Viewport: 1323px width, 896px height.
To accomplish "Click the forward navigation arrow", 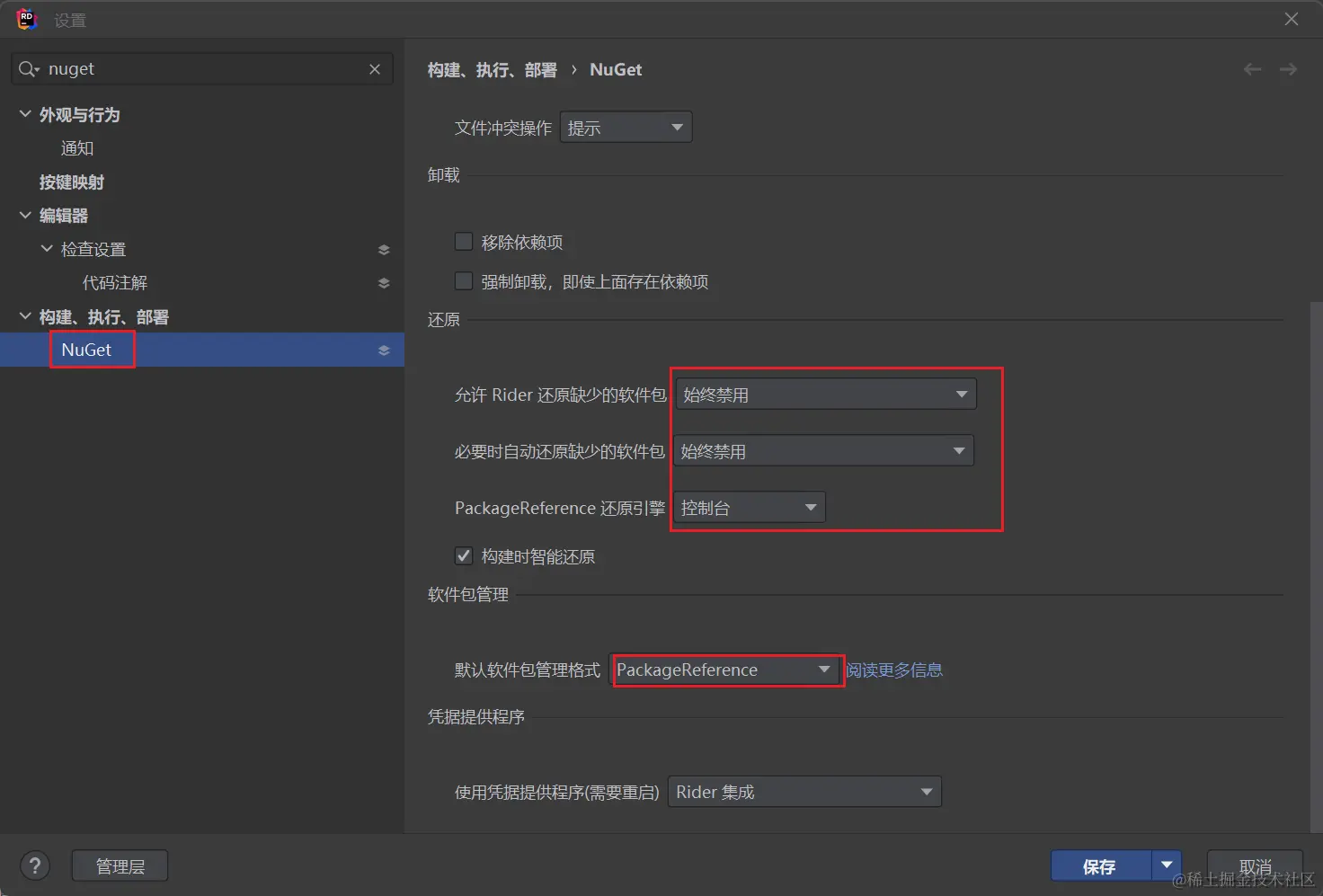I will (x=1288, y=69).
